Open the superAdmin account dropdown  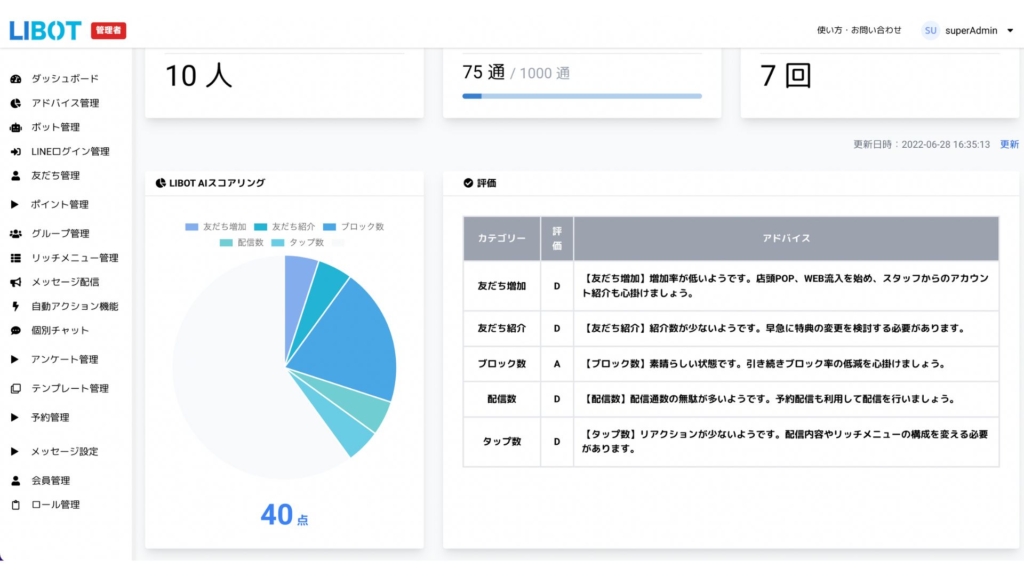coord(1009,31)
